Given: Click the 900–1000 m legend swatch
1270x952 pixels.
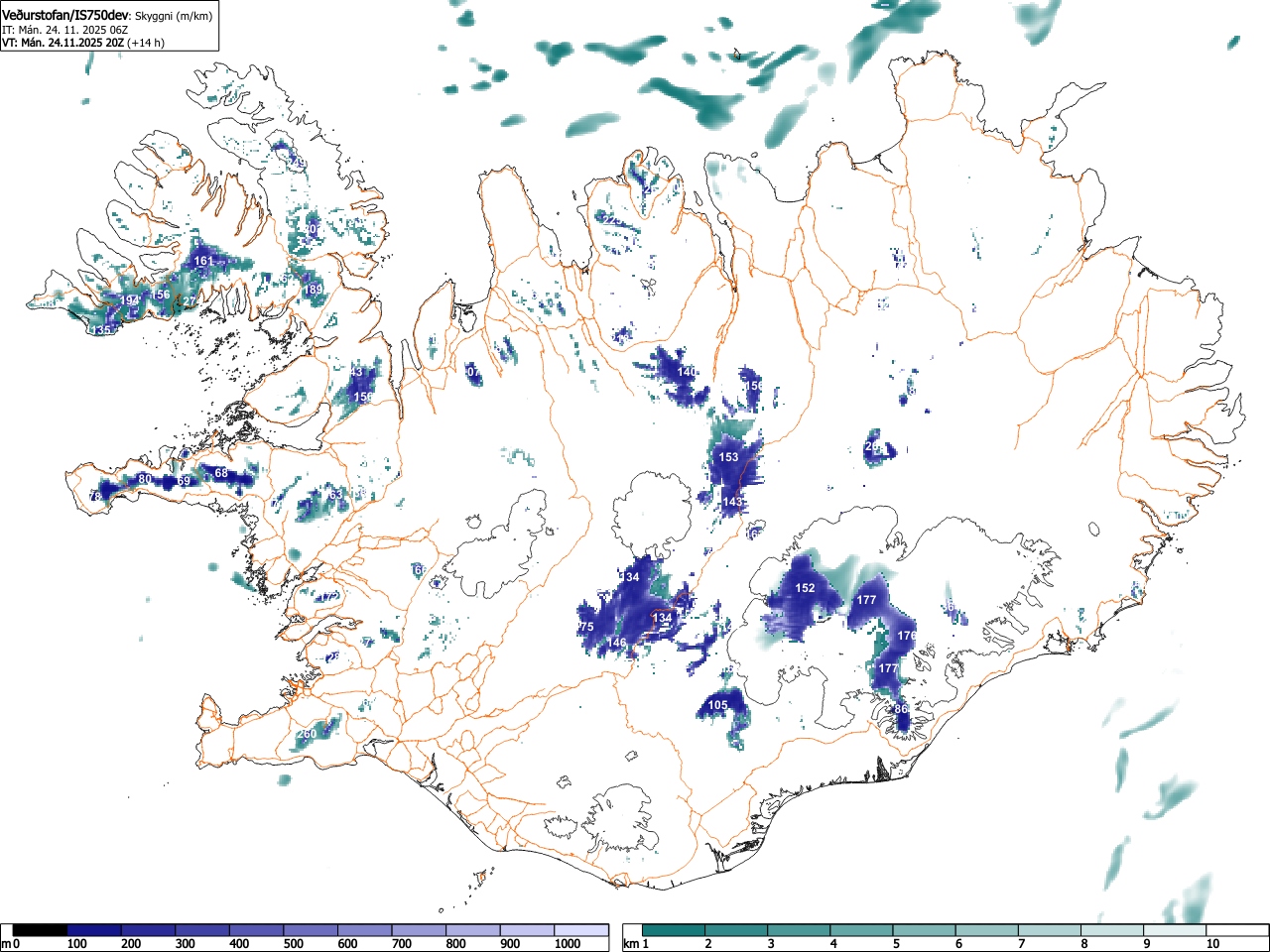Looking at the screenshot, I should tap(527, 930).
